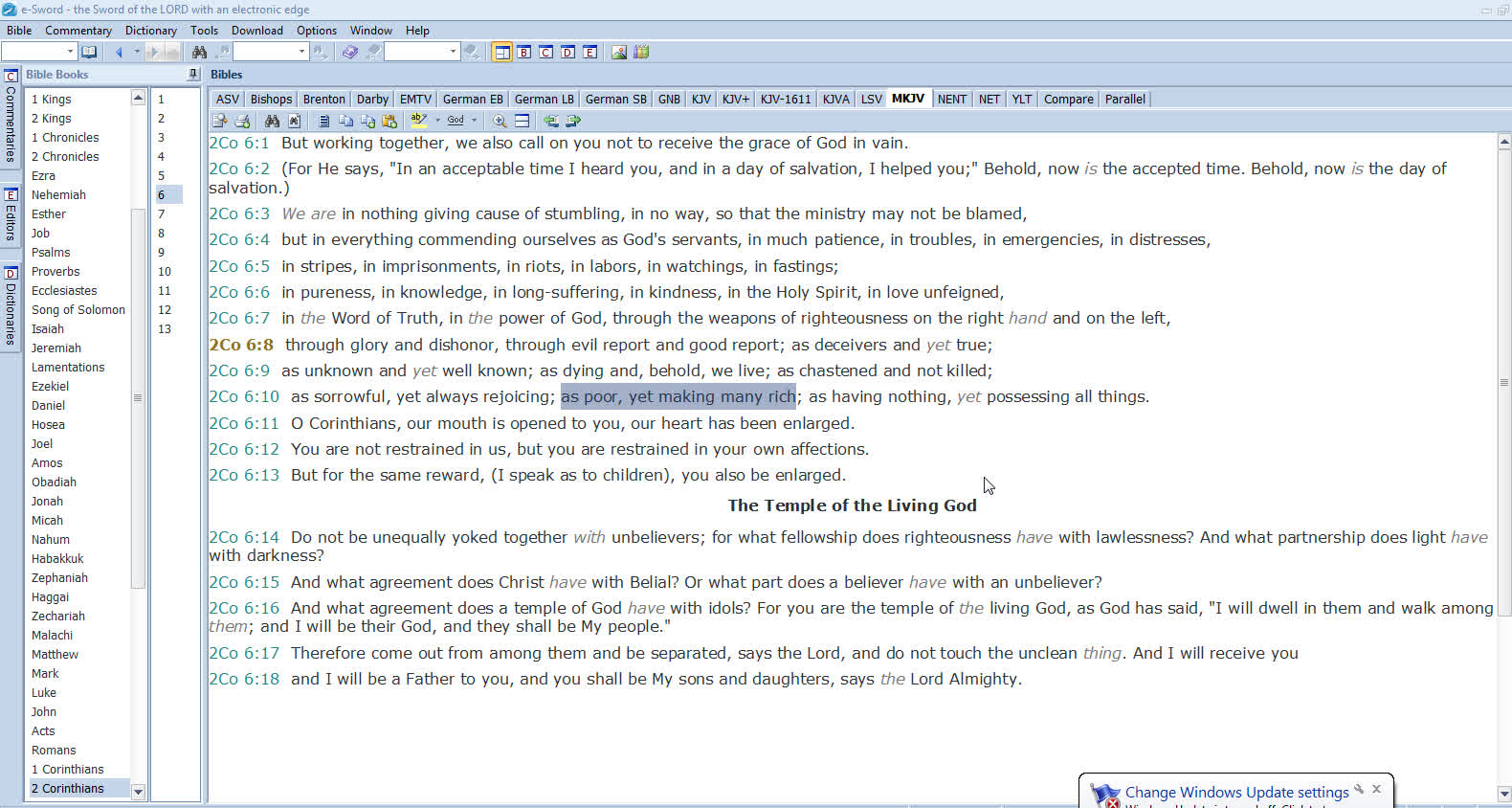1512x808 pixels.
Task: Click the print preview icon in Bibles toolbar
Action: [x=220, y=121]
